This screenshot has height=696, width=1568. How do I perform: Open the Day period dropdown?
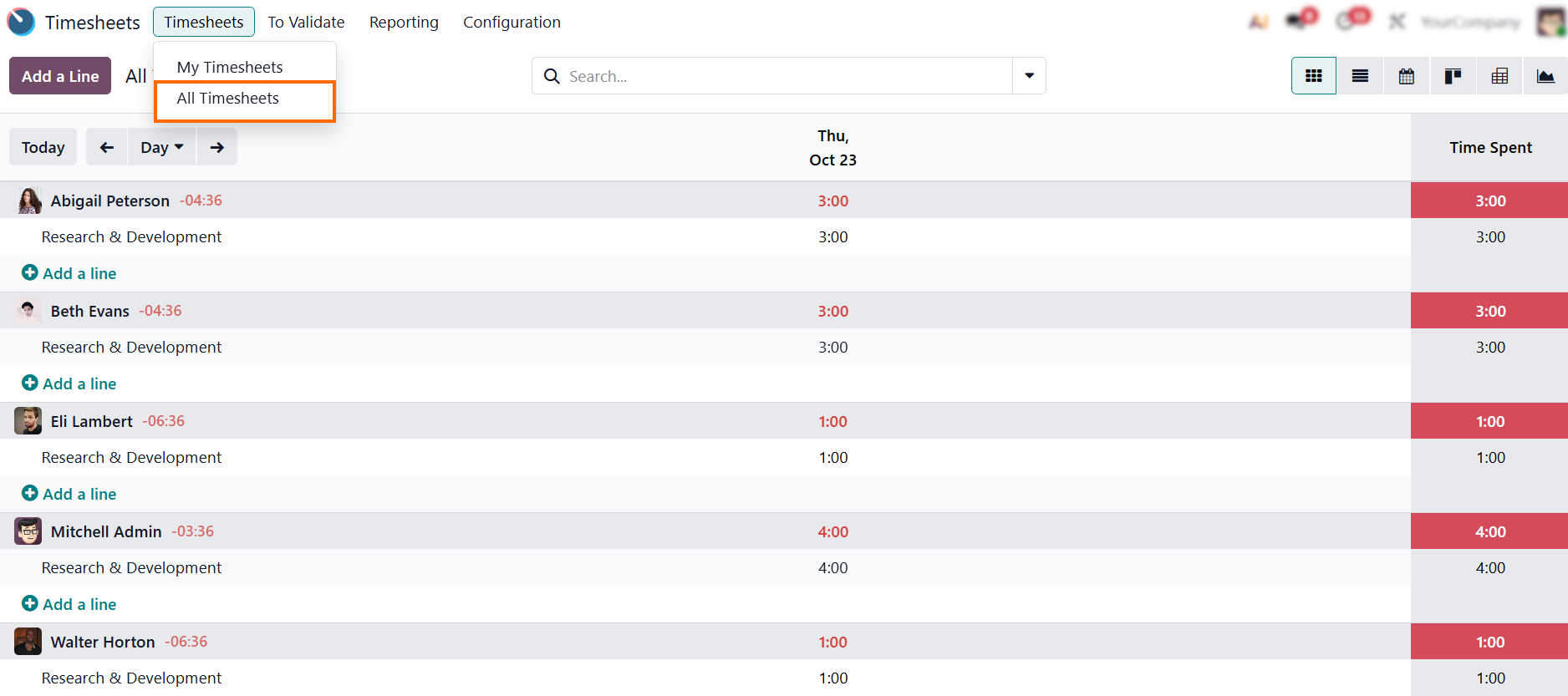pos(161,147)
